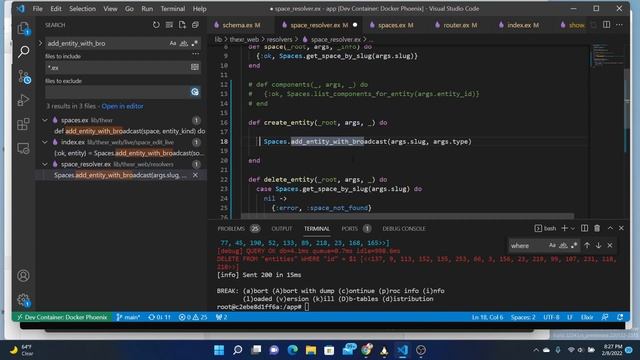Open notifications bell in status bar
Viewport: 640px width, 360px height.
[620, 317]
